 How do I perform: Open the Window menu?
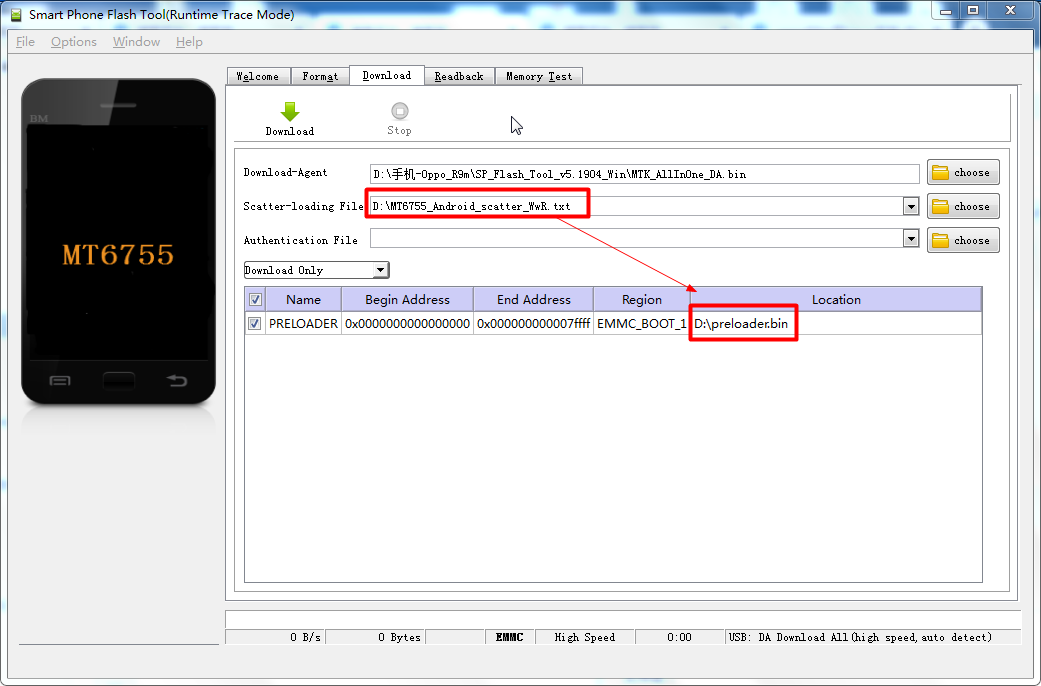136,42
